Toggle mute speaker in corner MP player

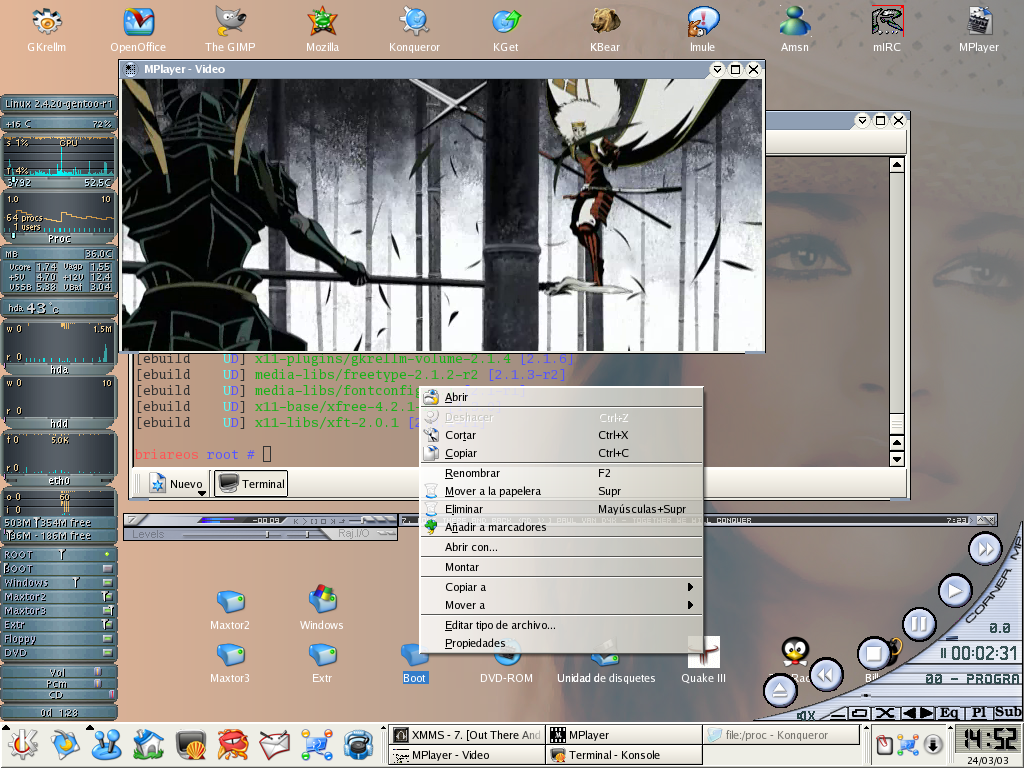pos(807,716)
